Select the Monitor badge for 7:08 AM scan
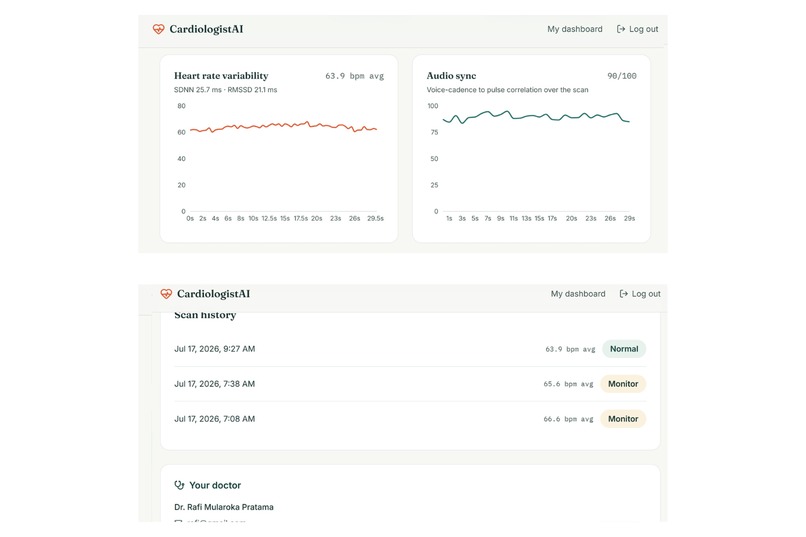 click(x=623, y=419)
